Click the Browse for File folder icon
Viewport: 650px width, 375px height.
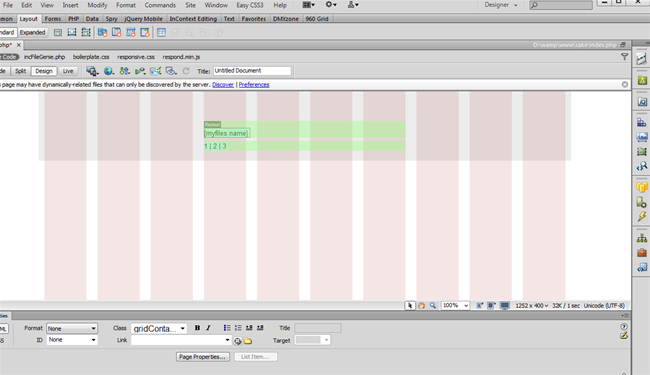pos(248,341)
